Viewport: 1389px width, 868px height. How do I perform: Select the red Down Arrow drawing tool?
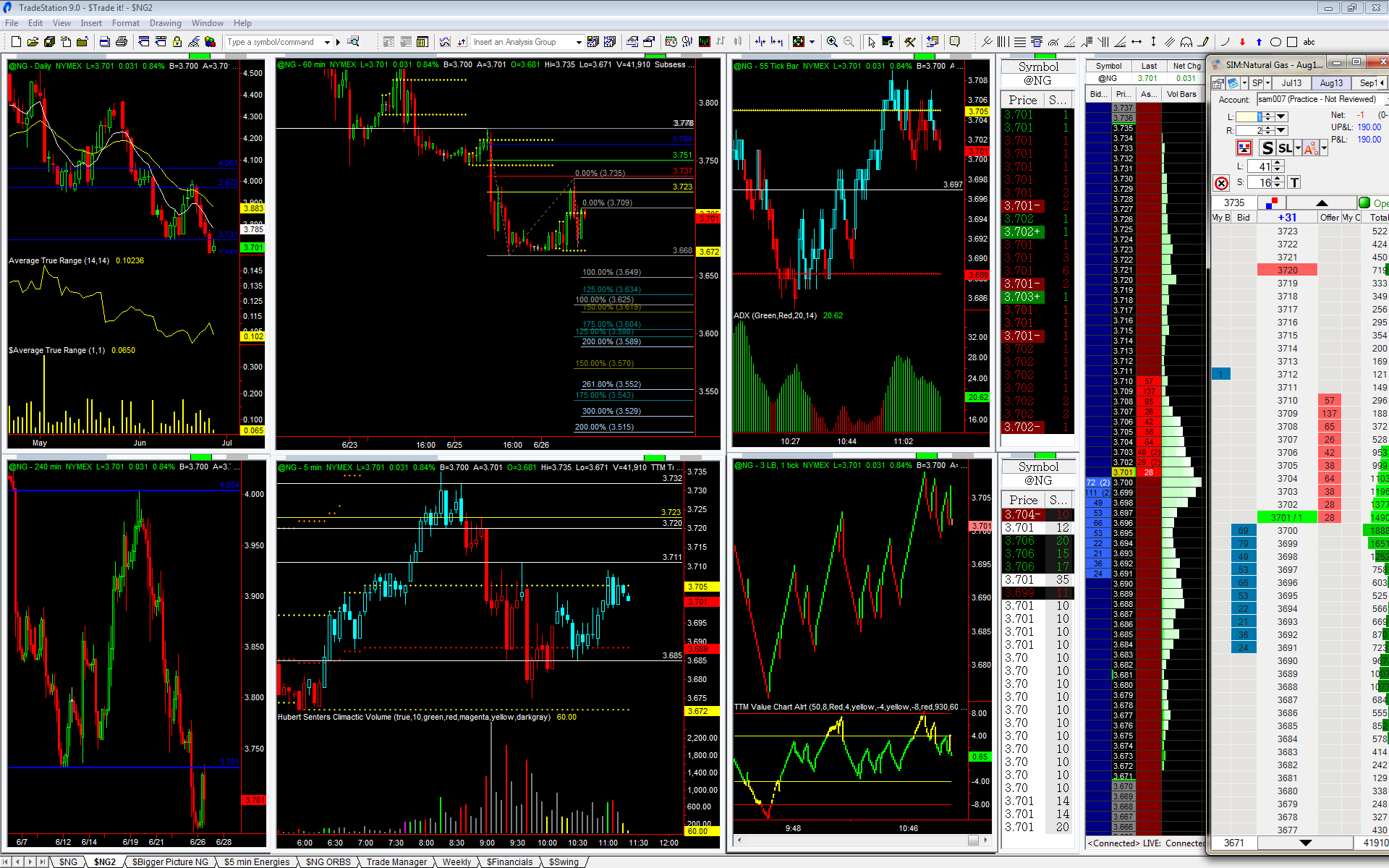(x=1242, y=42)
